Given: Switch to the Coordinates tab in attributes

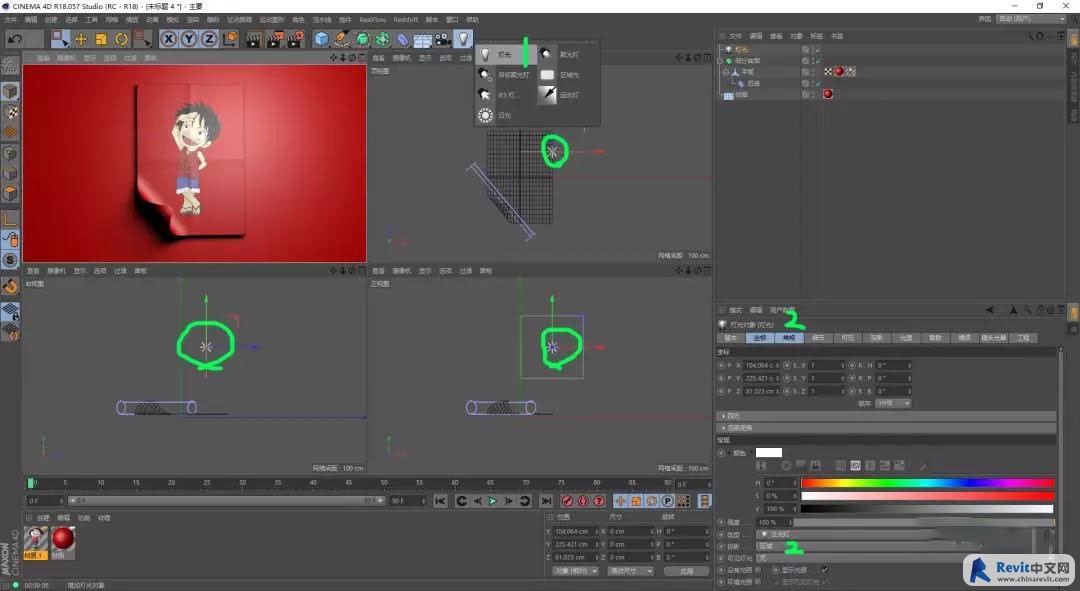Looking at the screenshot, I should click(760, 338).
